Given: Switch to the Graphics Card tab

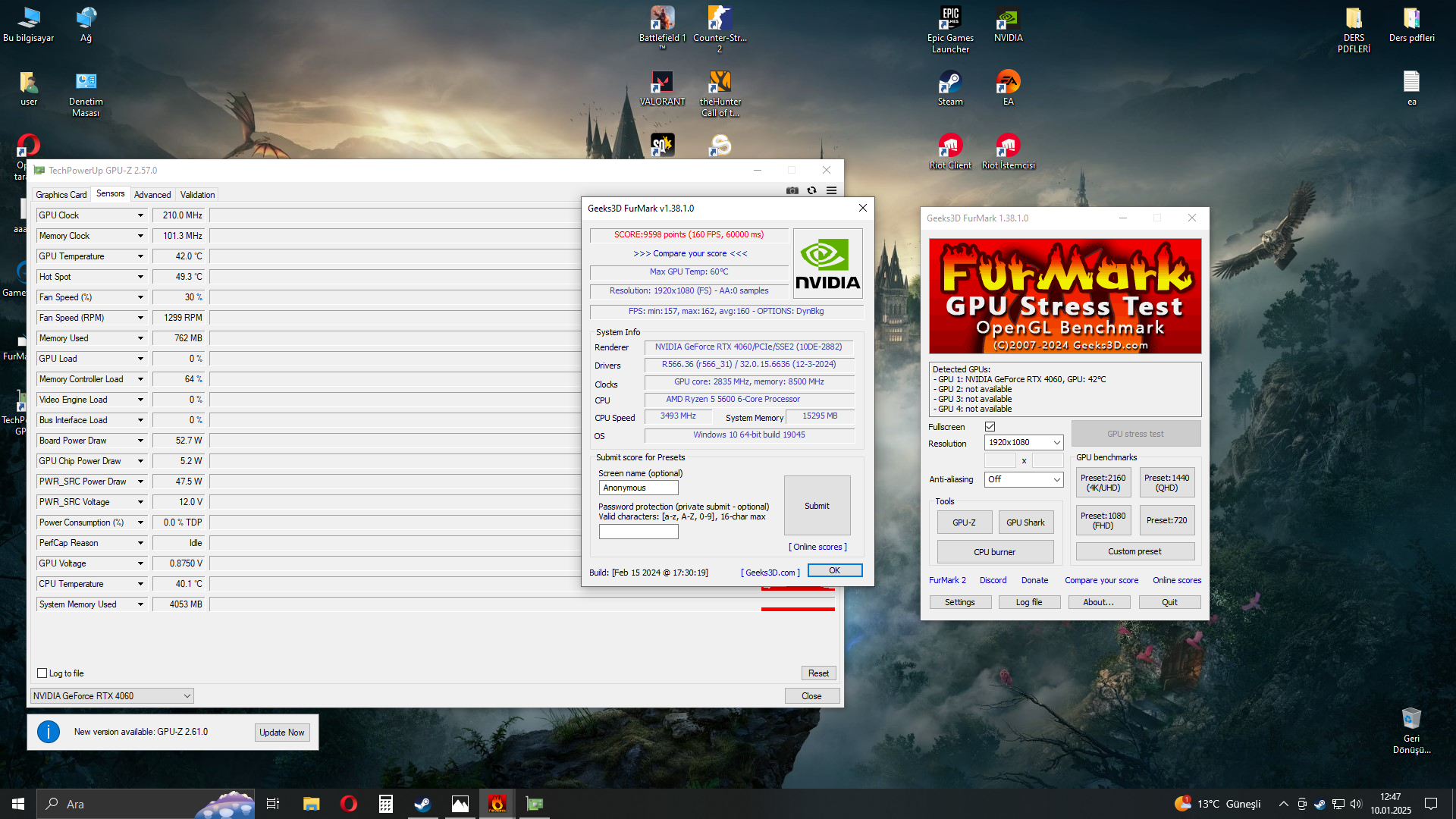Looking at the screenshot, I should pos(61,195).
